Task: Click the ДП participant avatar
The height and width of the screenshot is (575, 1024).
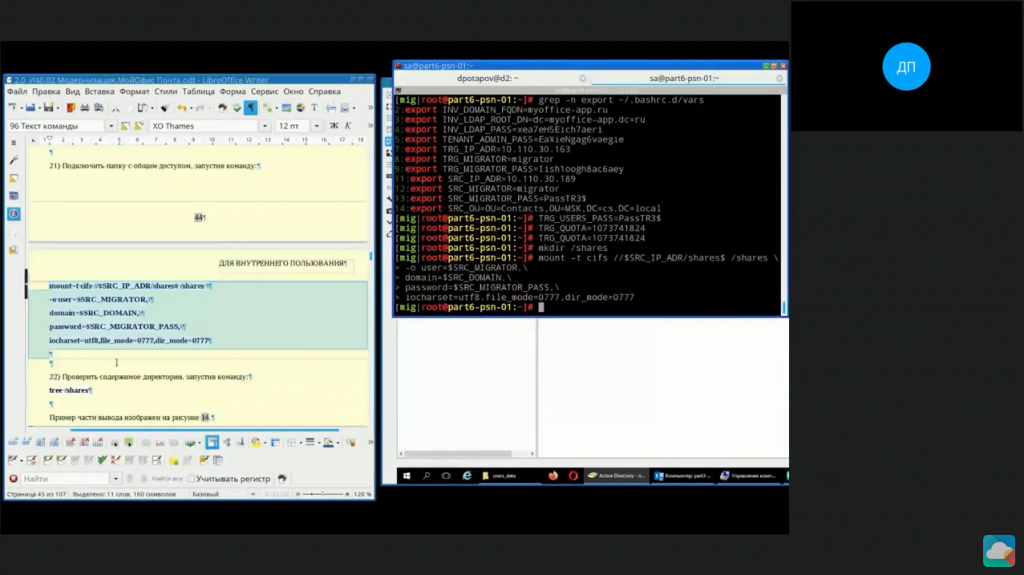Action: 906,67
